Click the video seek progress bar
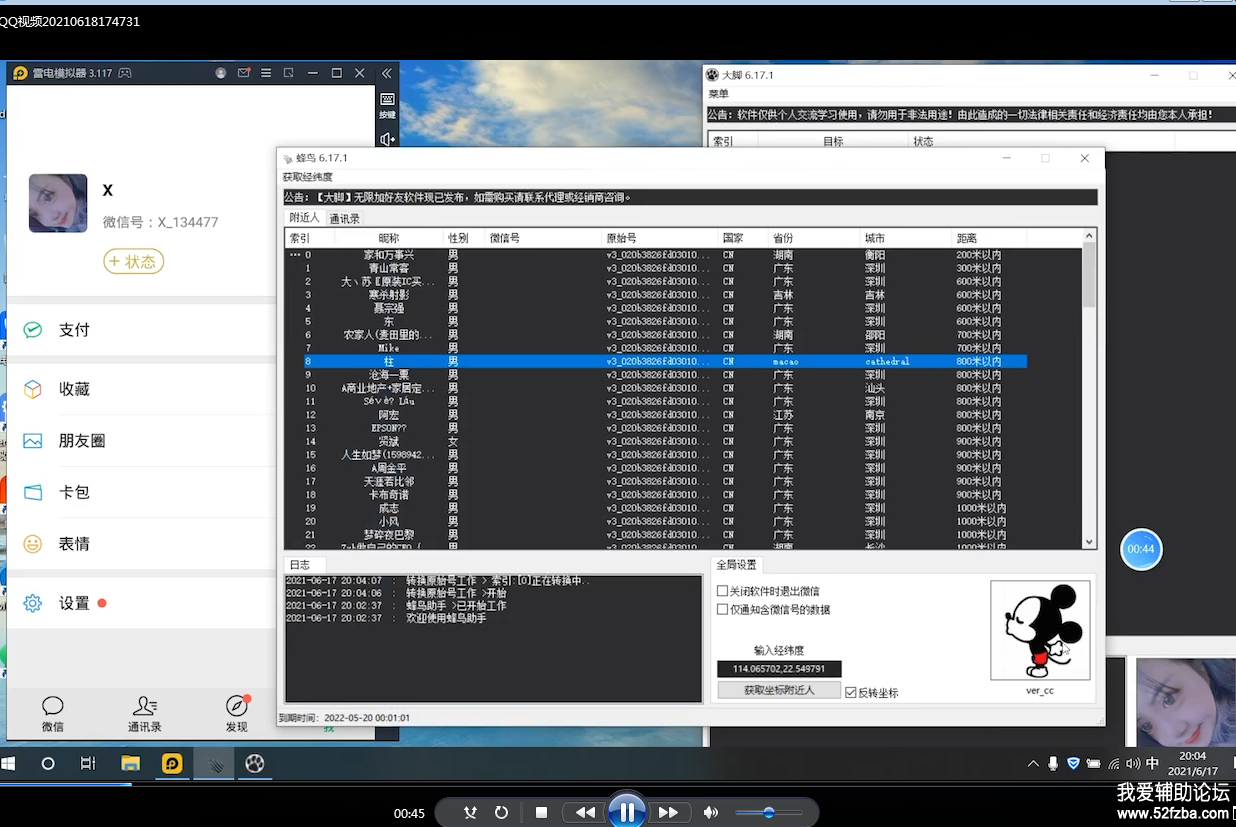 click(x=618, y=783)
